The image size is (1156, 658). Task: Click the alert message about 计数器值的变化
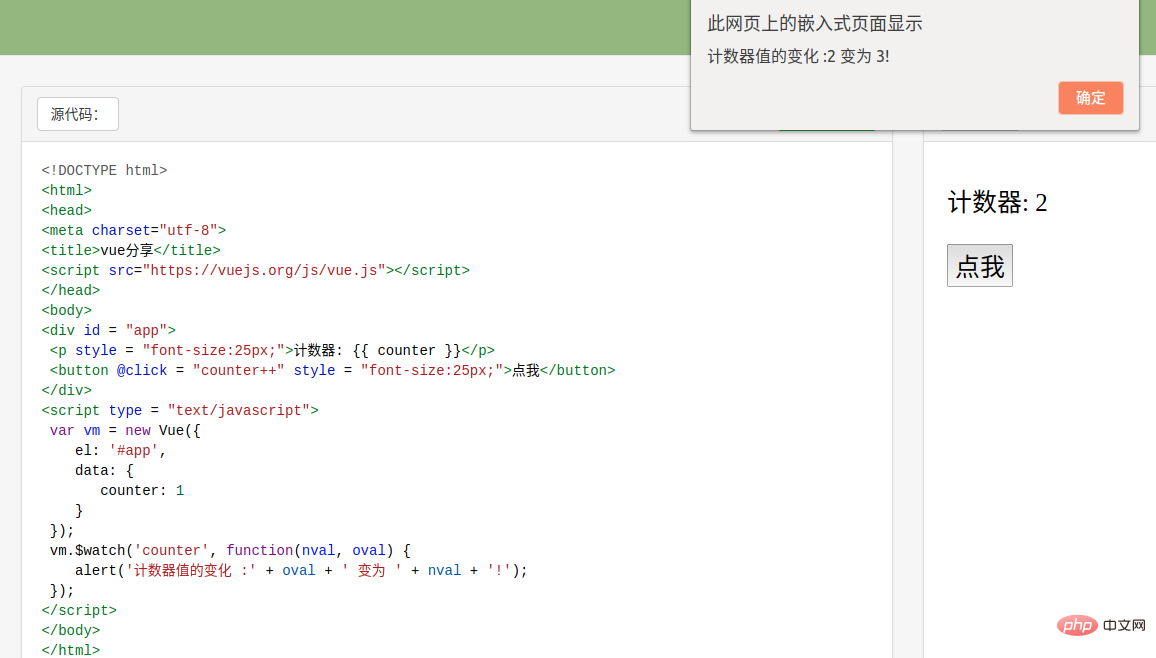[x=798, y=56]
